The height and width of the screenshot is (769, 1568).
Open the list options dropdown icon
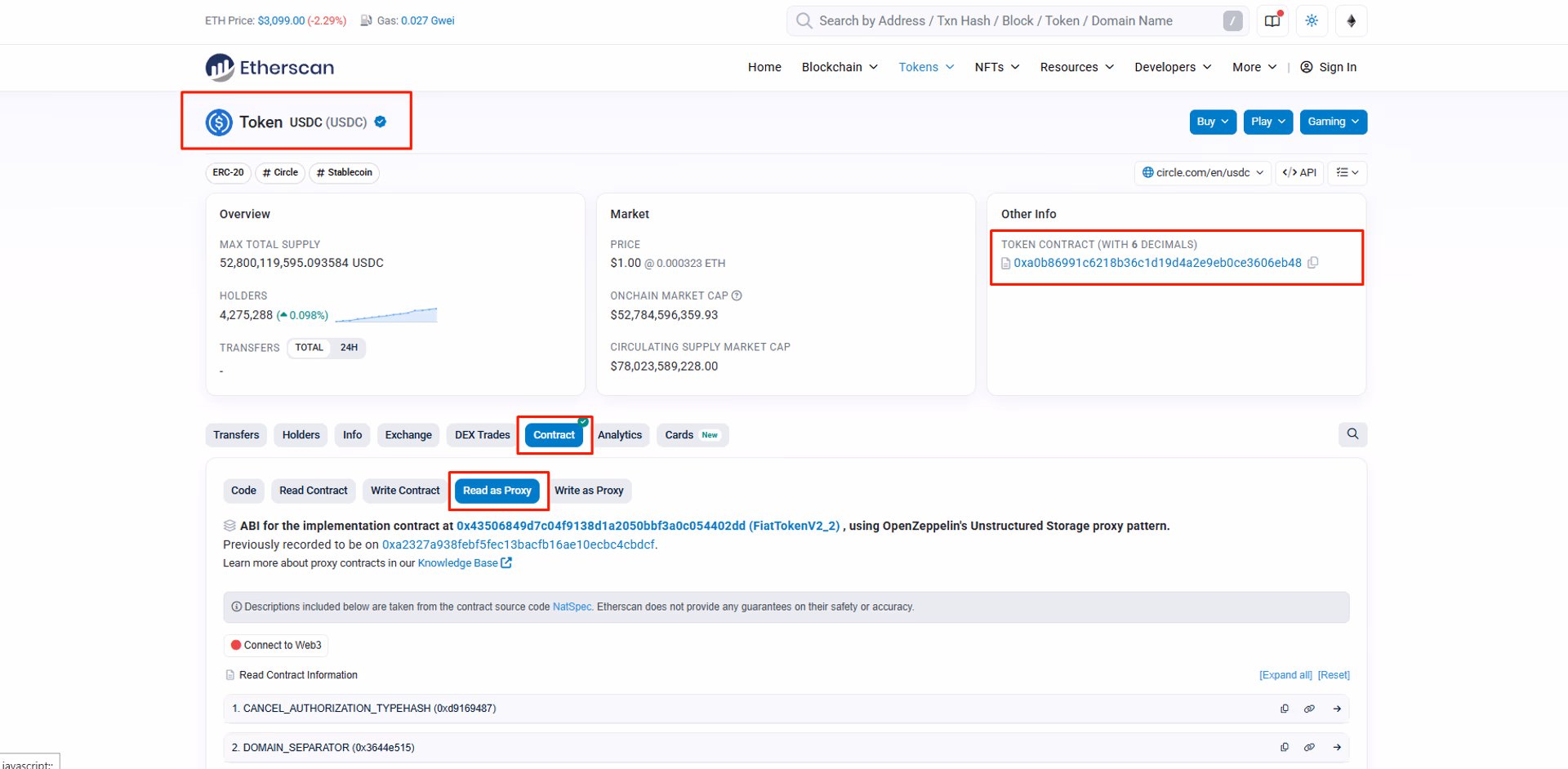click(1347, 172)
